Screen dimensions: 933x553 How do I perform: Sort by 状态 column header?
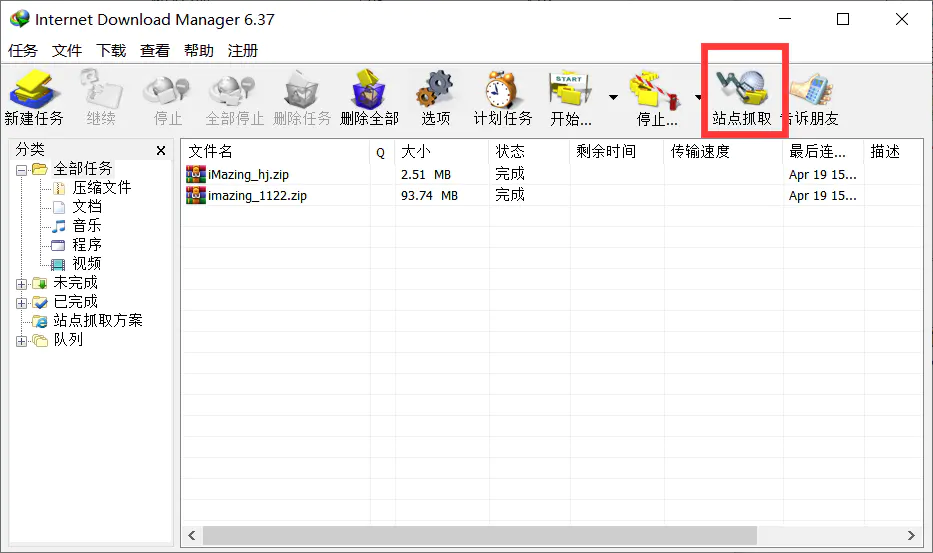pos(529,151)
